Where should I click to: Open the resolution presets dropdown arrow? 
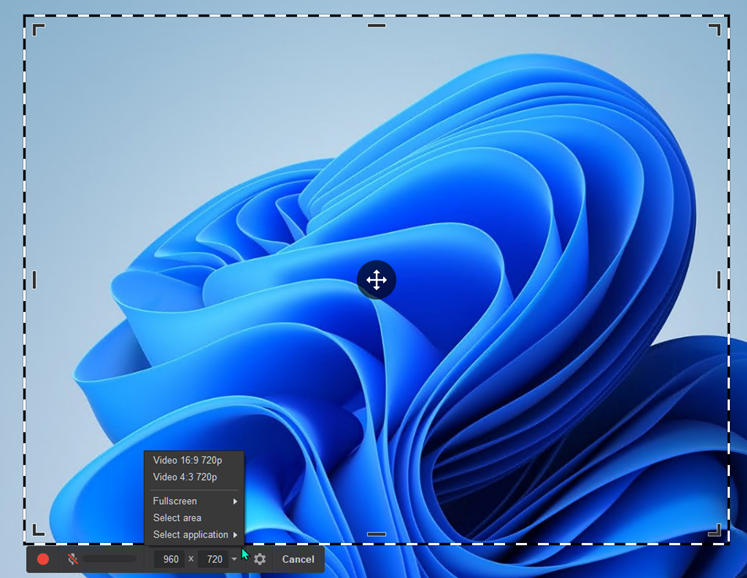(x=234, y=559)
